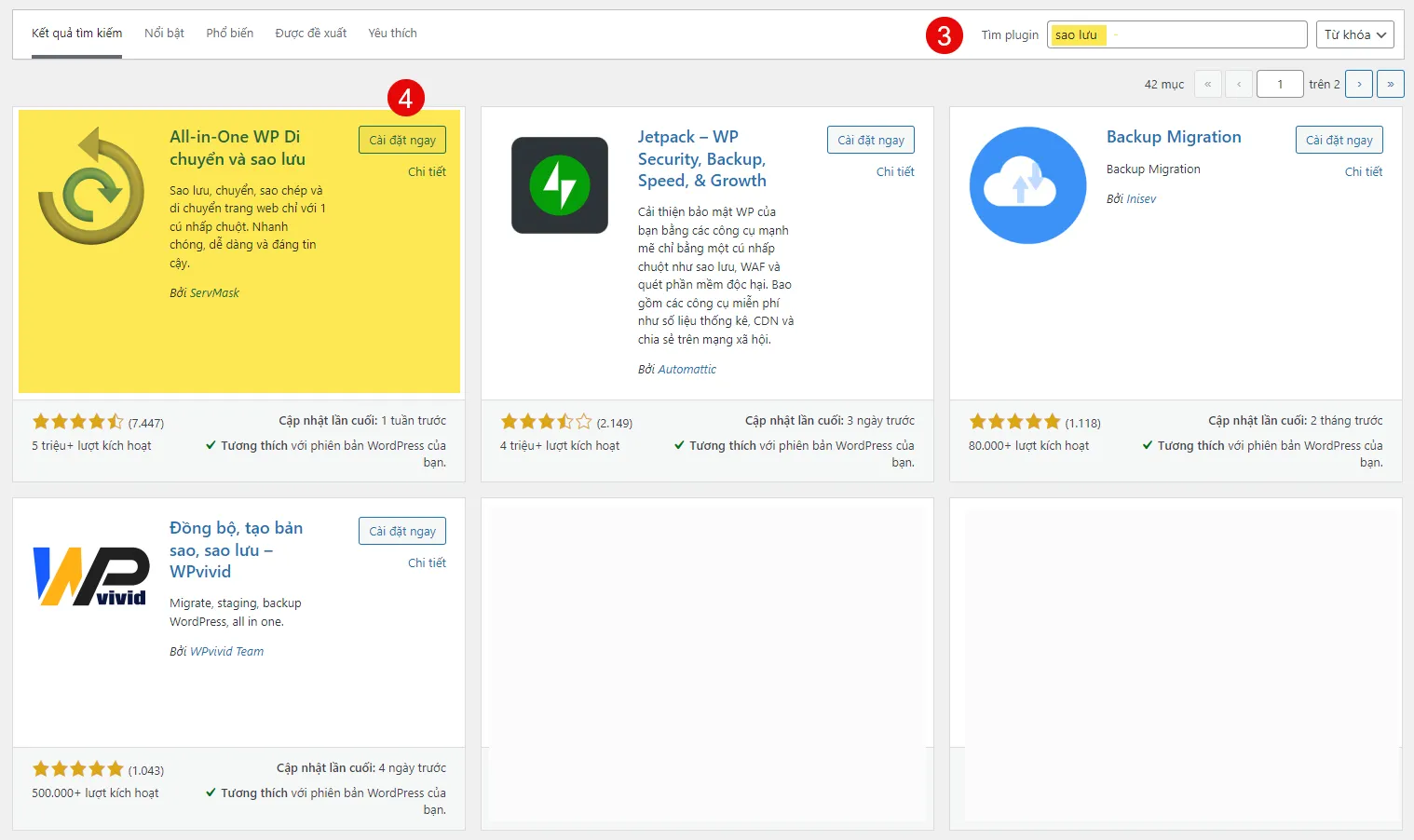Open the ServMask author link
The width and height of the screenshot is (1414, 840).
[214, 293]
